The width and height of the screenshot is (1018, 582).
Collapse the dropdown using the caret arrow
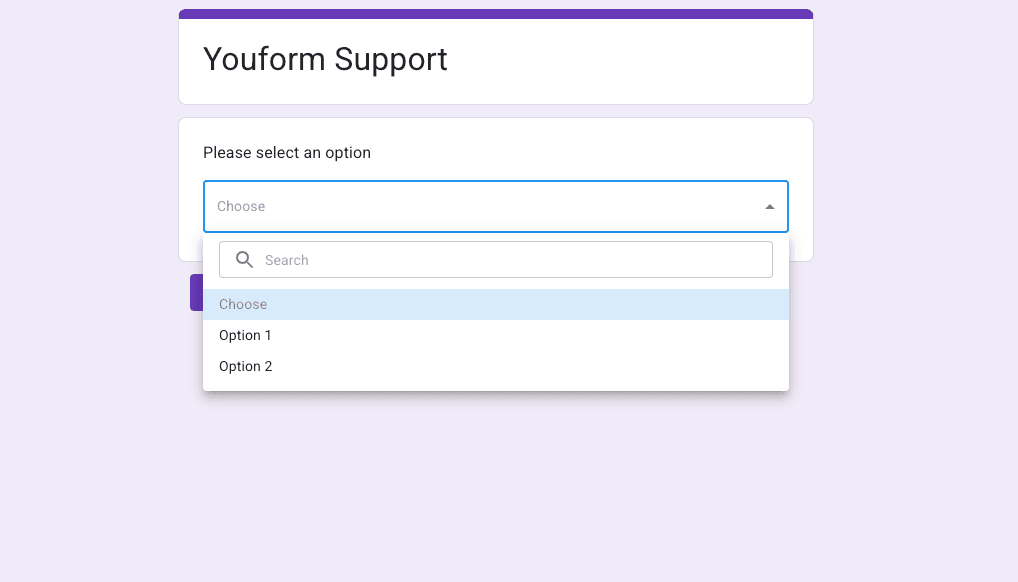769,207
